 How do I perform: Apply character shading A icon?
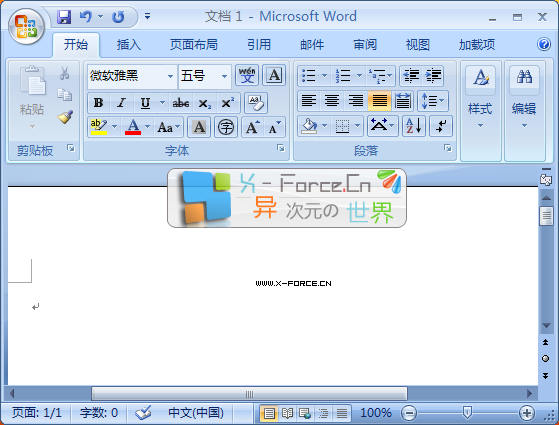coord(199,127)
